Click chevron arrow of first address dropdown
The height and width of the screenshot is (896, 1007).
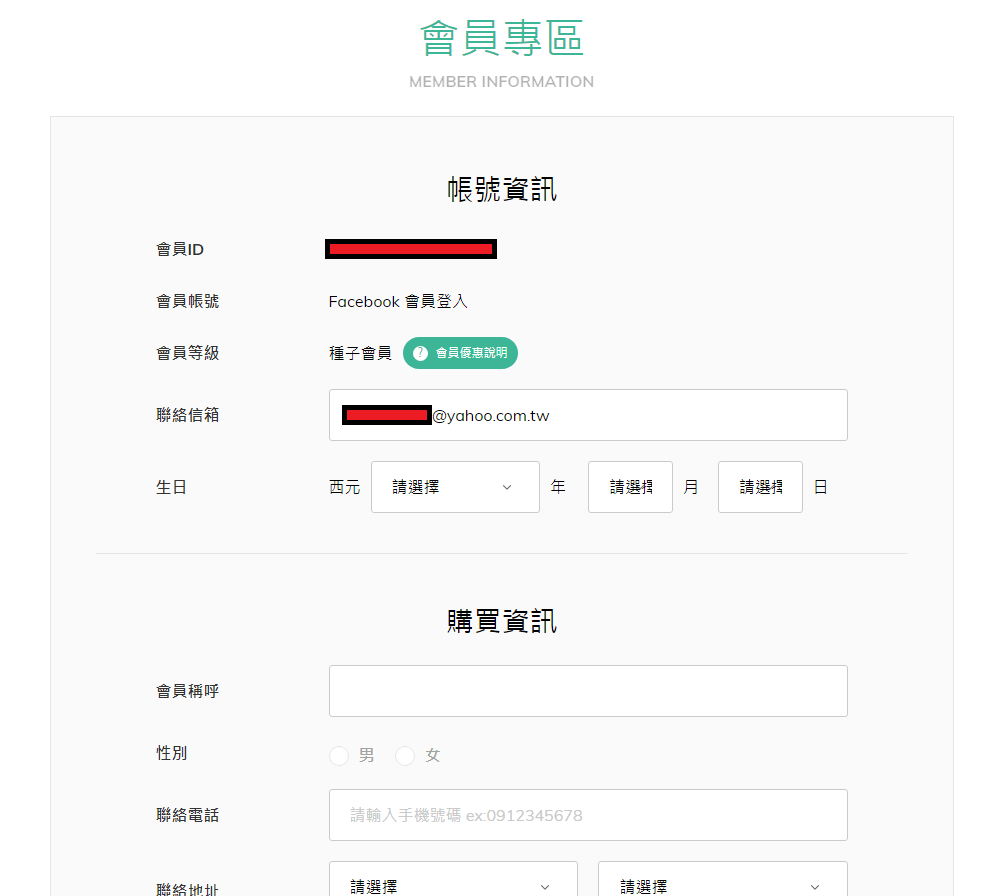545,887
